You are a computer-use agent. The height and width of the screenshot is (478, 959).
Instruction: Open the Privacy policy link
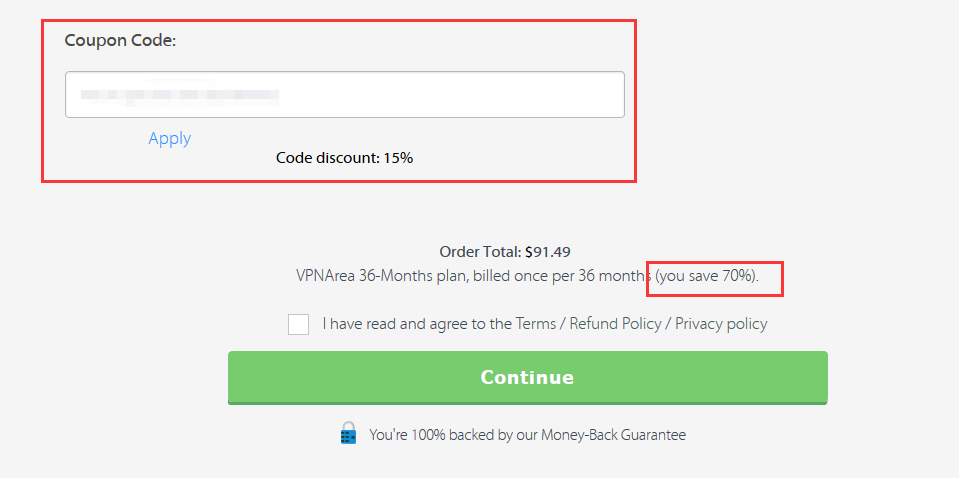(721, 323)
